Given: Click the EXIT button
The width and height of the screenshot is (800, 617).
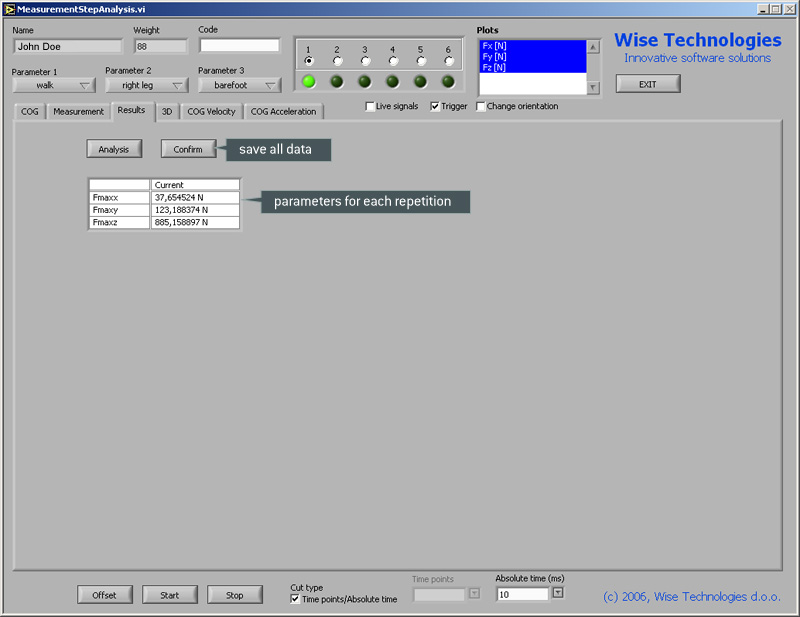Looking at the screenshot, I should click(647, 84).
